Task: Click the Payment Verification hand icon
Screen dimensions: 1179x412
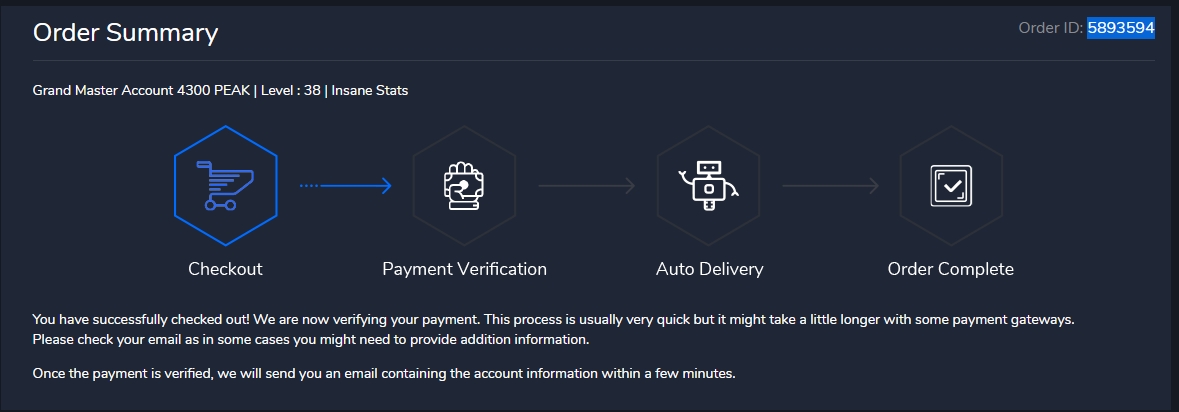Action: pos(464,186)
